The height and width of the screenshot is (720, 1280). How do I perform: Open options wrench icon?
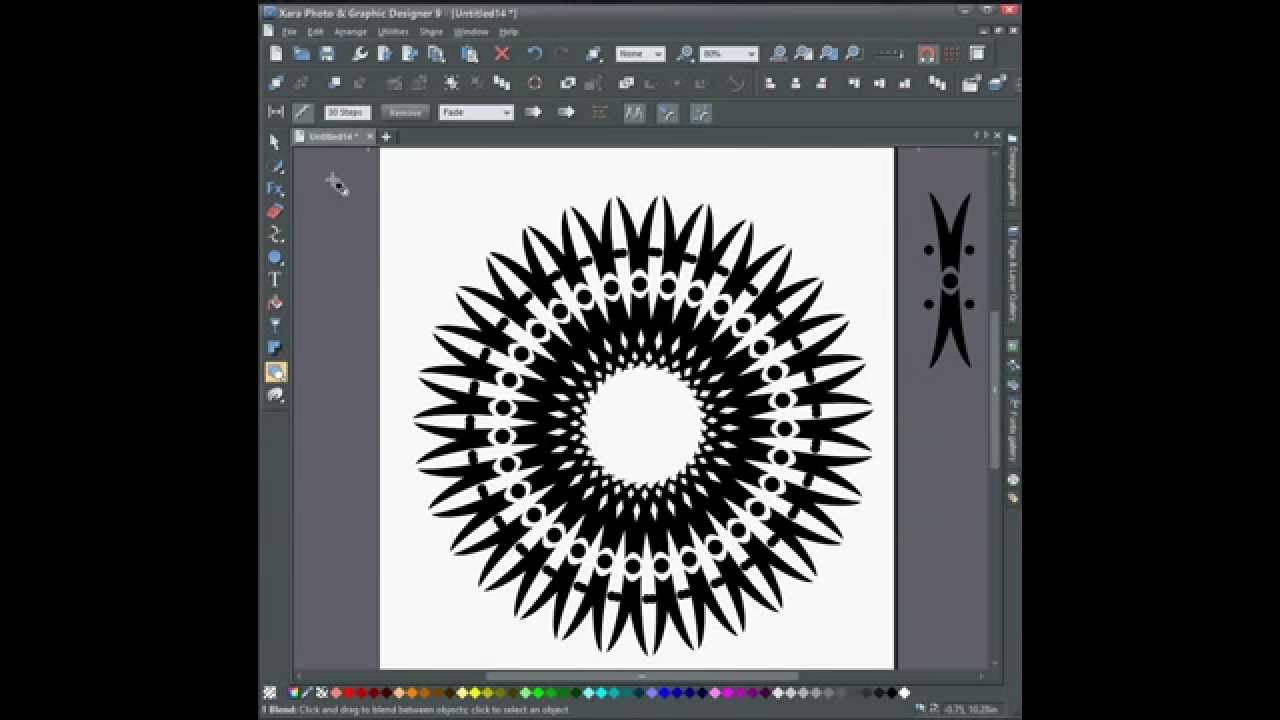[x=359, y=54]
